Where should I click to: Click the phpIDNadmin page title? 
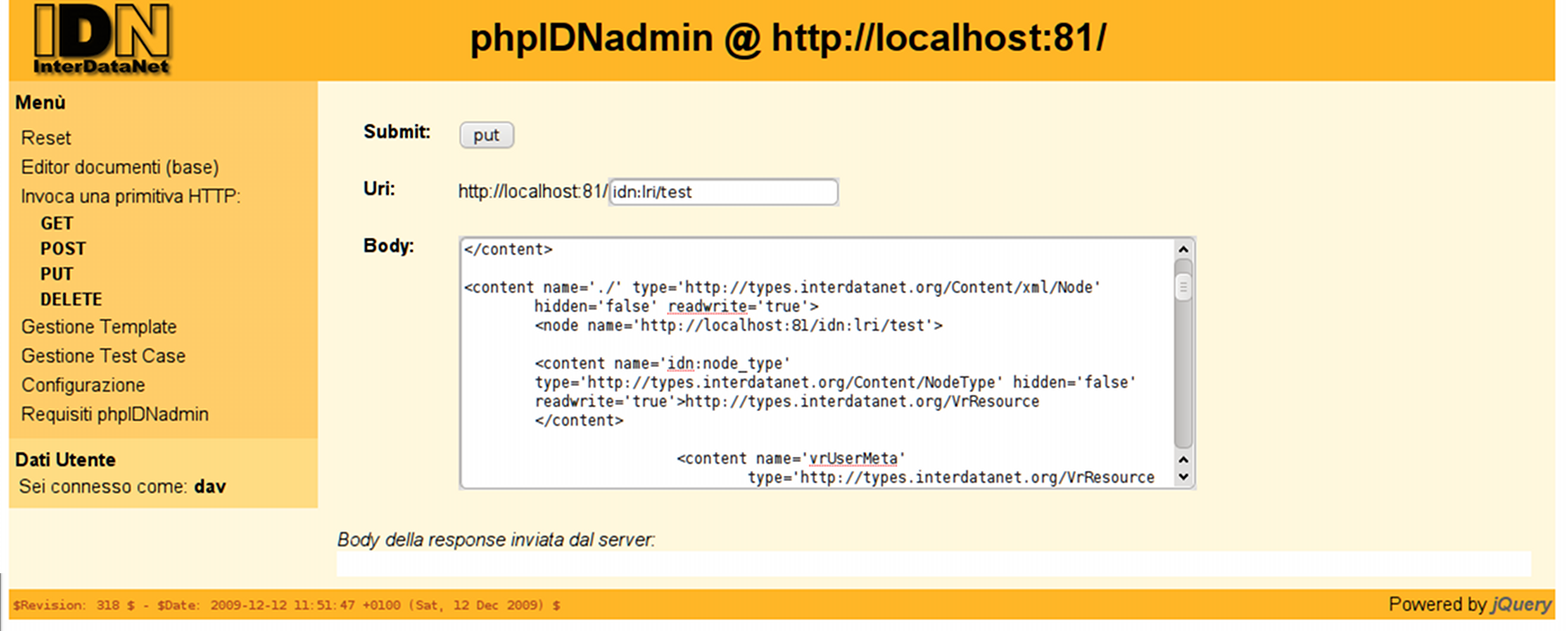(788, 38)
